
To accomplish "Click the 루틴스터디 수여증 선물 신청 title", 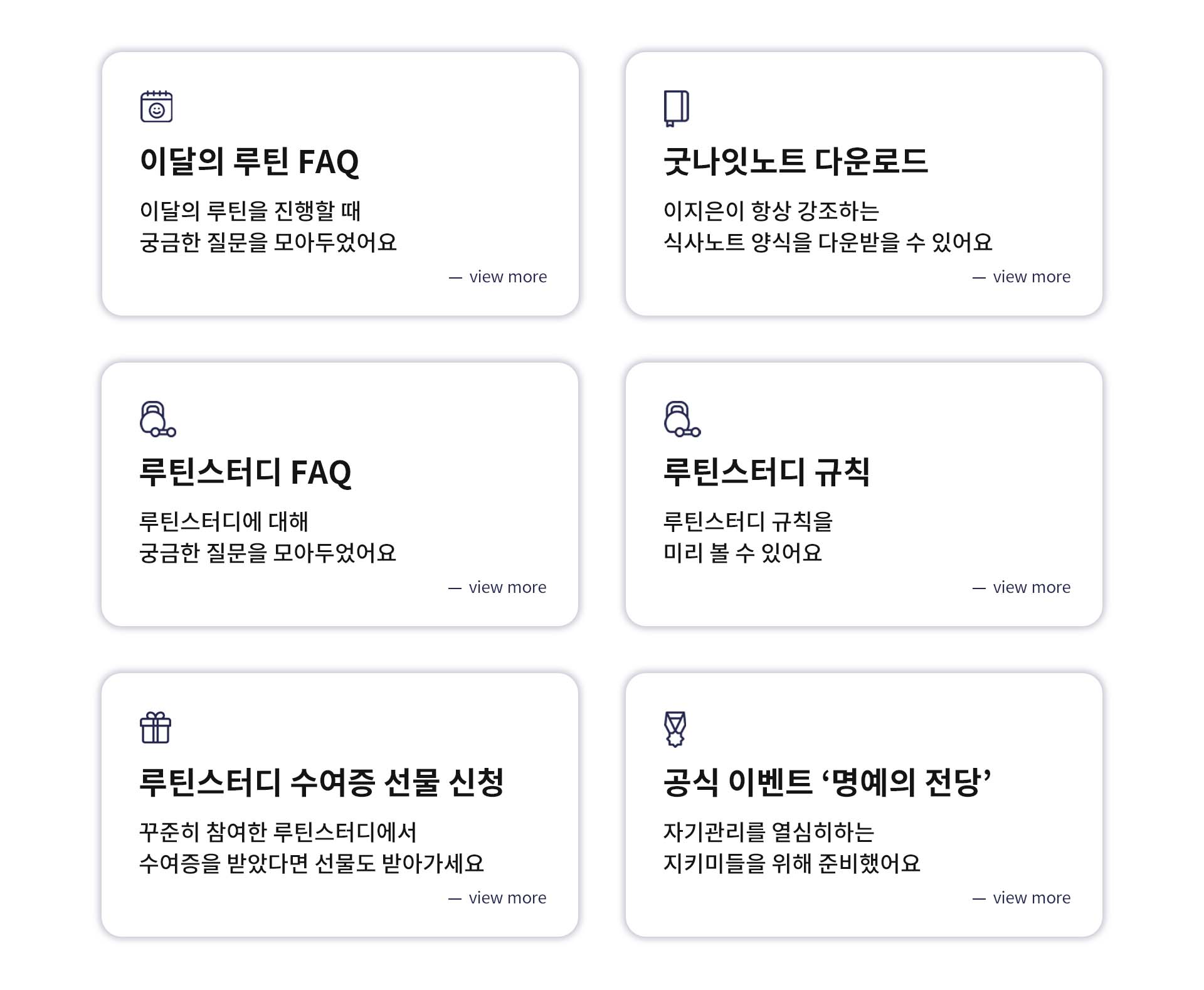I will coord(321,782).
